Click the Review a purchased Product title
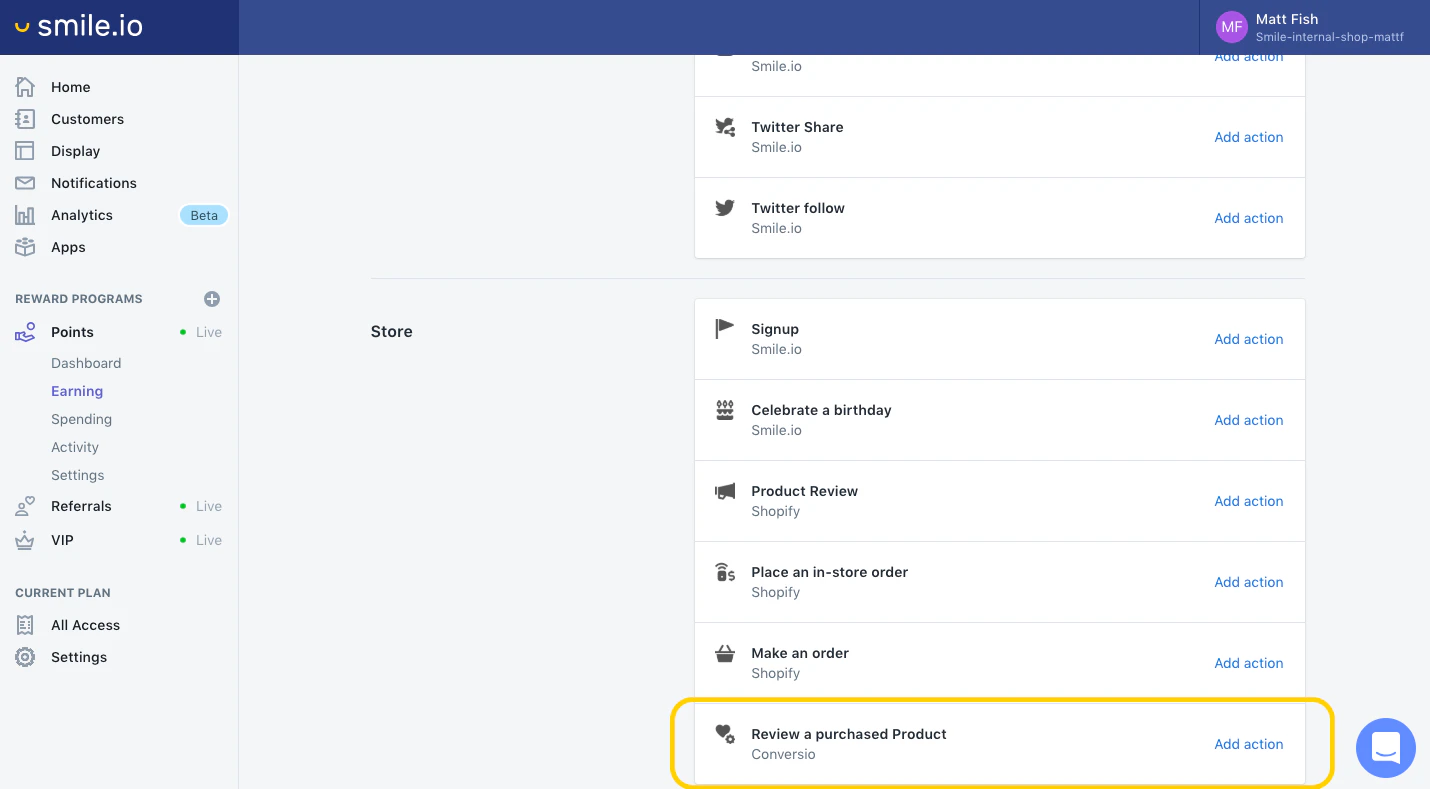This screenshot has width=1430, height=789. coord(849,734)
